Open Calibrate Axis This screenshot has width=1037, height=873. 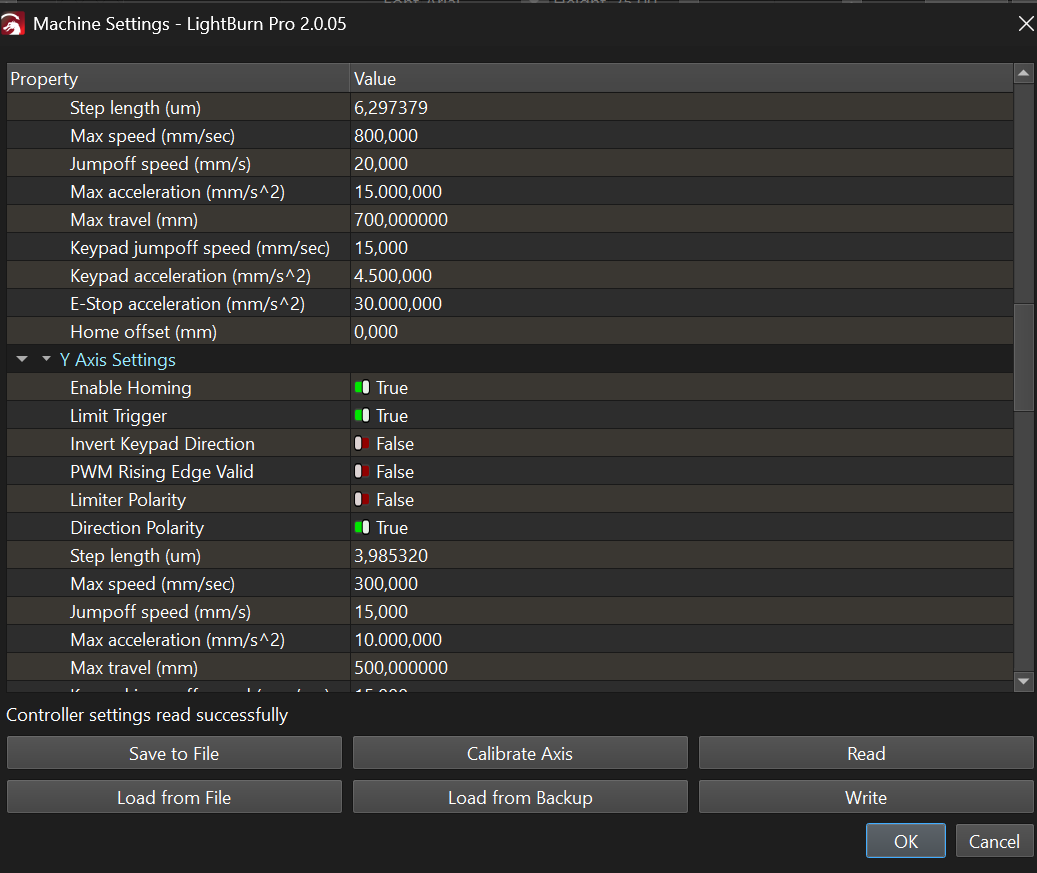520,753
